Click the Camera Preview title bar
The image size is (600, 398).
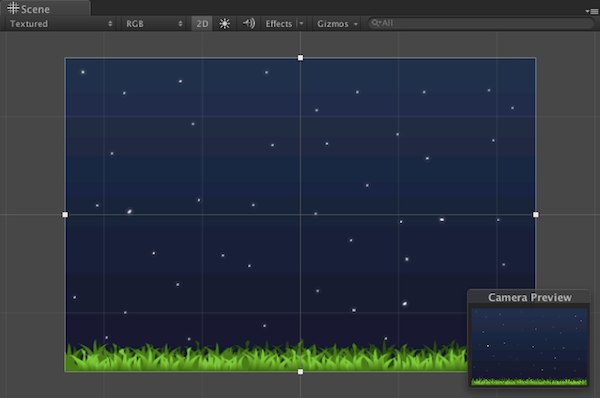(x=529, y=297)
